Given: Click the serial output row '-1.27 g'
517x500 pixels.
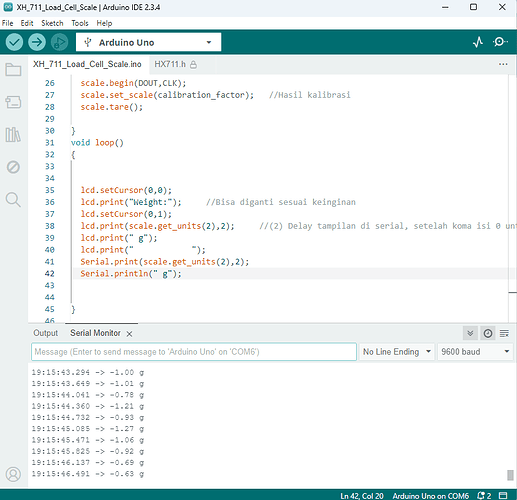Looking at the screenshot, I should click(88, 429).
